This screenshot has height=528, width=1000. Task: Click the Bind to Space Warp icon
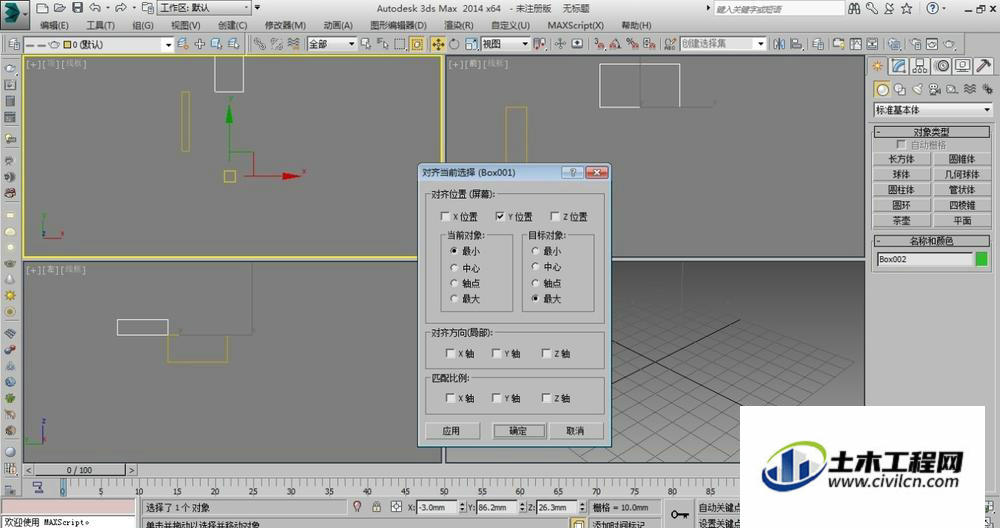[293, 44]
